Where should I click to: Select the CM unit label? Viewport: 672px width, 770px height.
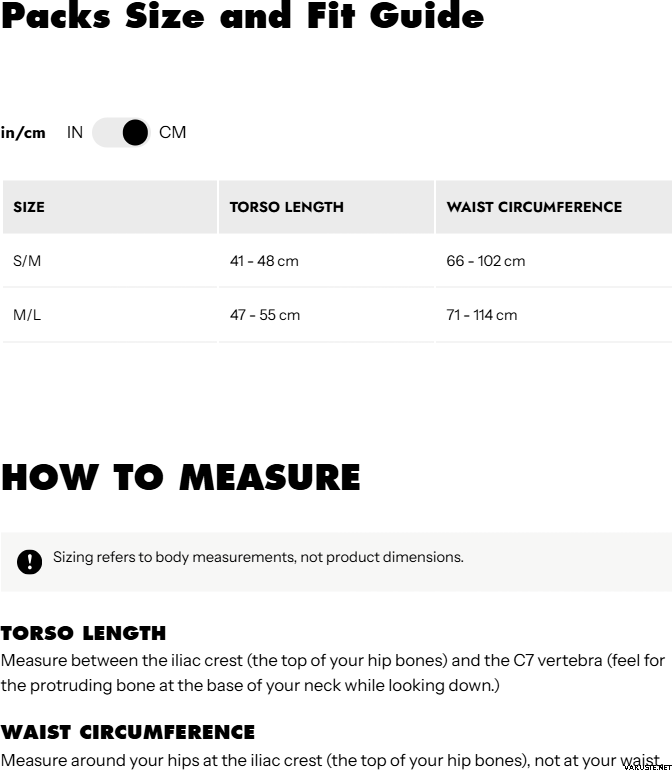tap(172, 133)
